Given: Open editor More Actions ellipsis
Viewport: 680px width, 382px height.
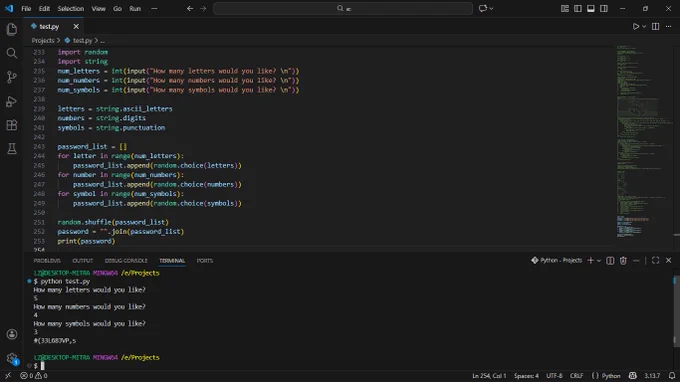Looking at the screenshot, I should 668,26.
